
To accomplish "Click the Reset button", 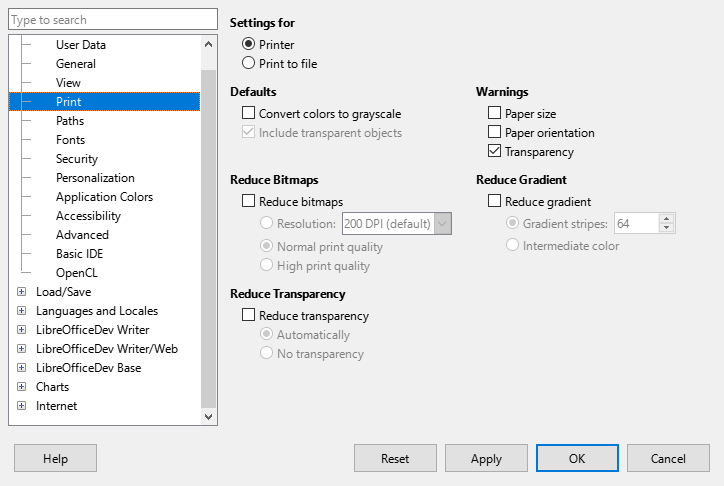I will point(395,458).
